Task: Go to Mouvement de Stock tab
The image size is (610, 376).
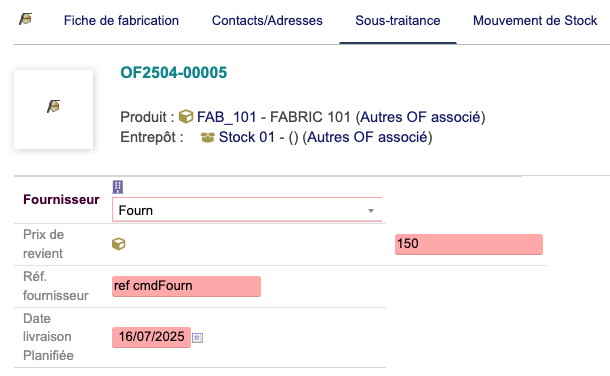Action: 535,20
